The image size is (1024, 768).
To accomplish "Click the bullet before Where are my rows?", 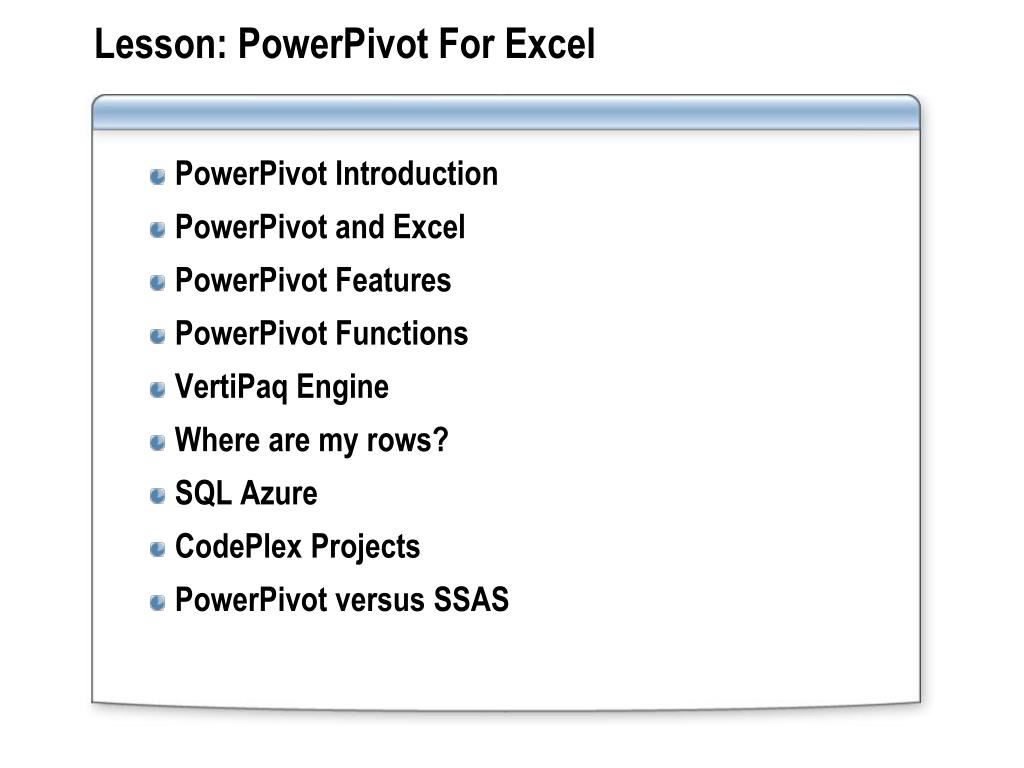I will point(158,442).
